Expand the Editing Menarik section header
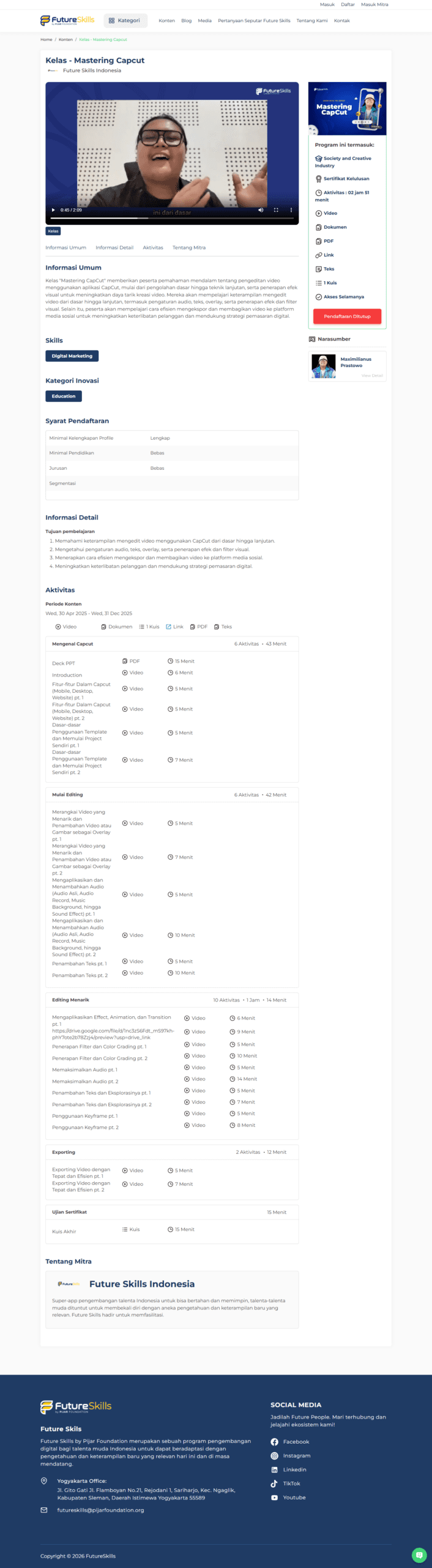This screenshot has width=432, height=1568. (172, 1000)
